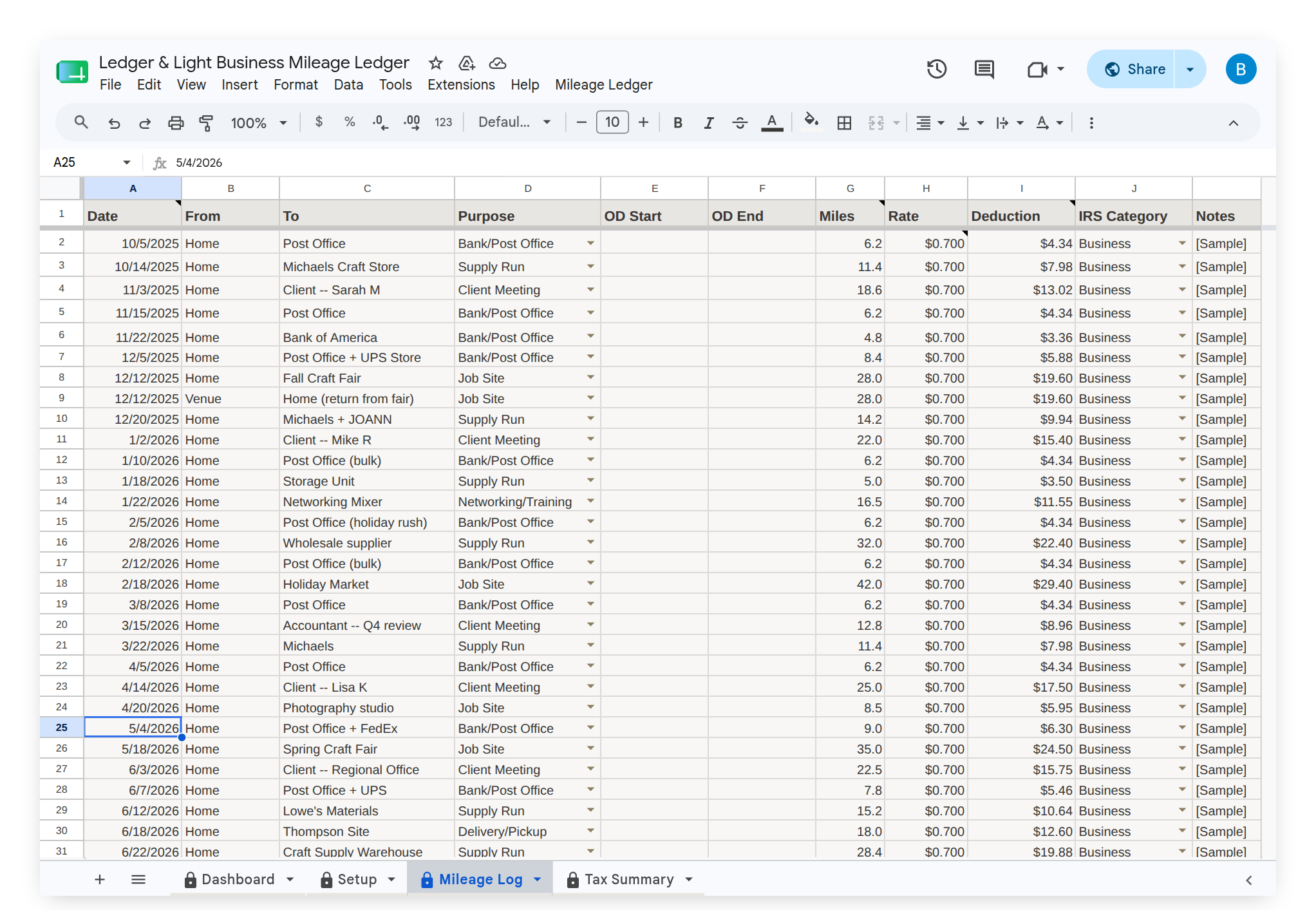Decrease font size minus button
Image resolution: width=1316 pixels, height=910 pixels.
[581, 122]
